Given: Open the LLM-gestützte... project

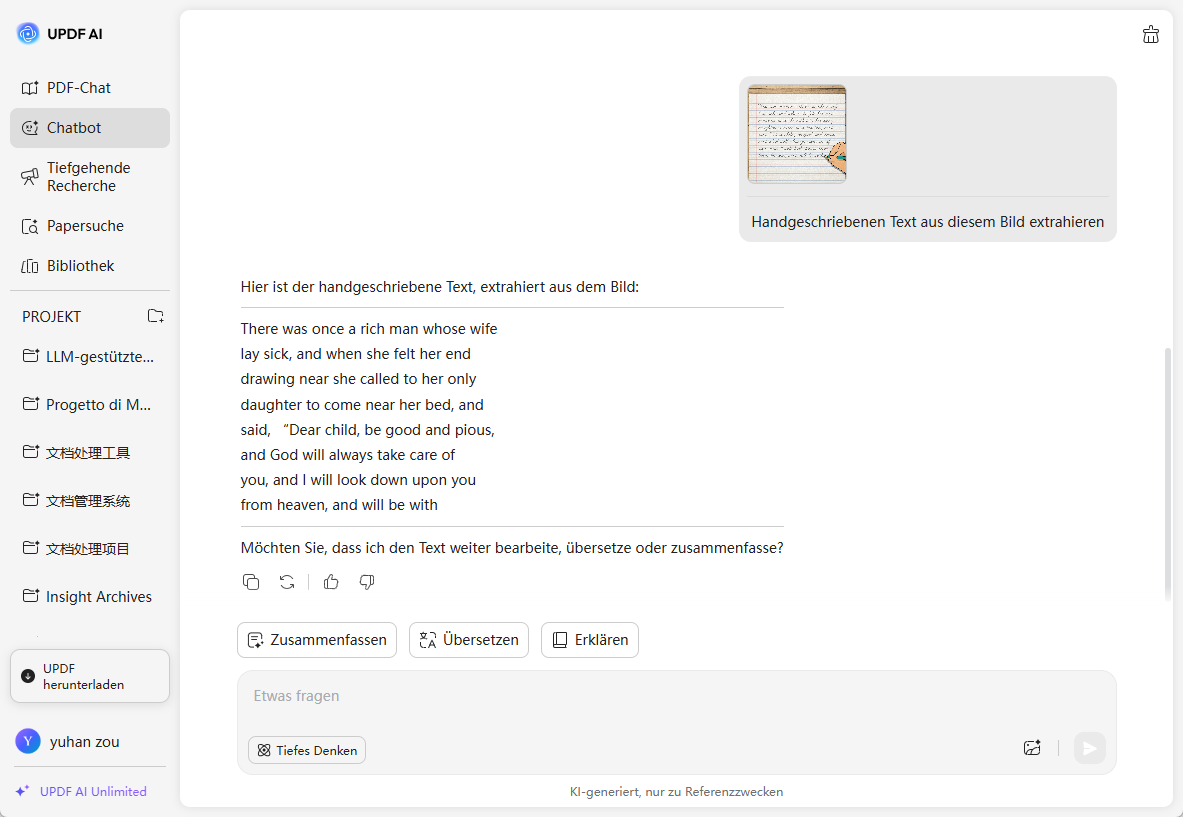Looking at the screenshot, I should pos(90,357).
